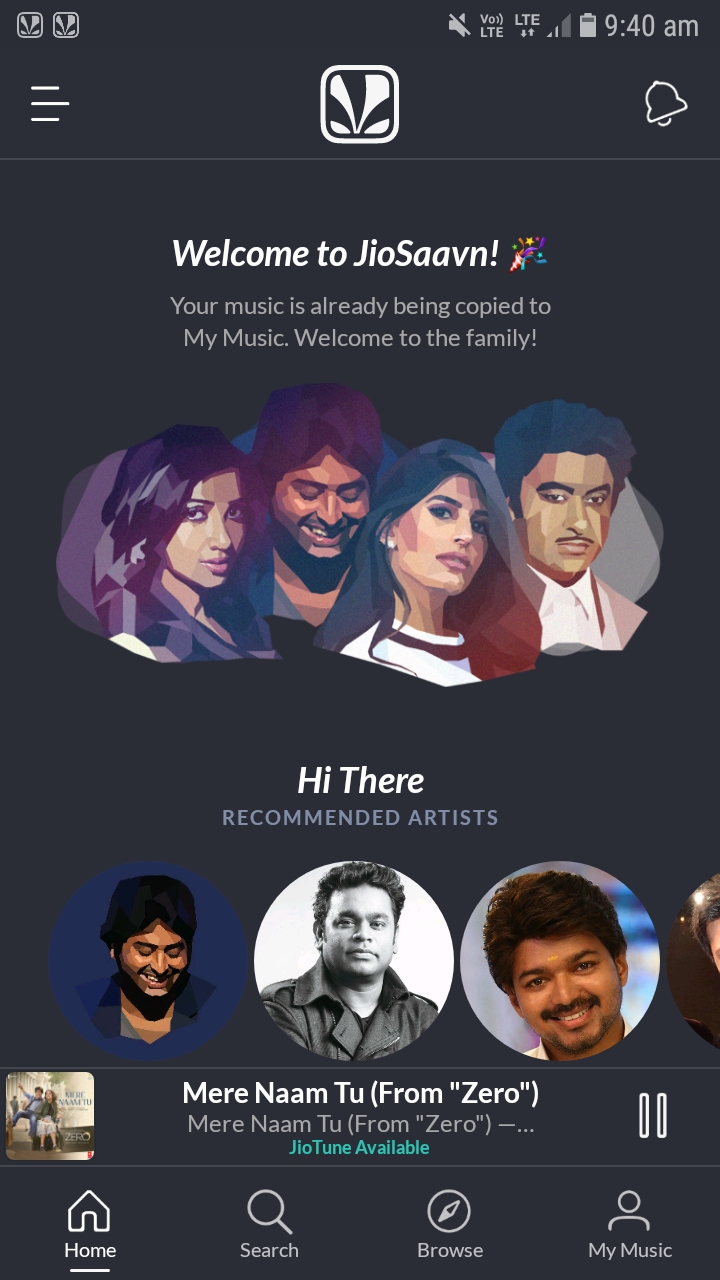This screenshot has width=720, height=1280.
Task: Tap the muted sound status icon
Action: point(459,25)
